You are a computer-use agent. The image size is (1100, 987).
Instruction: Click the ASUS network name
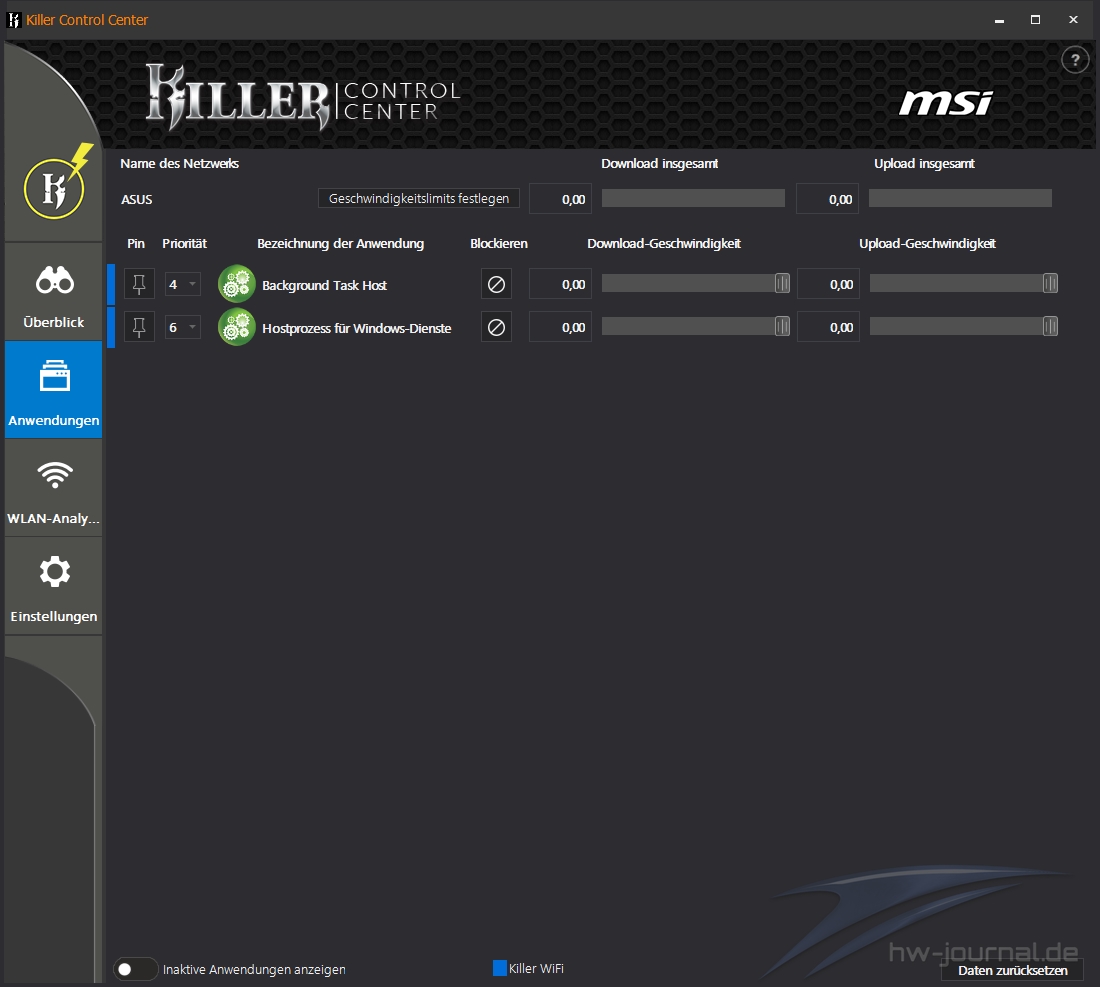pyautogui.click(x=137, y=199)
